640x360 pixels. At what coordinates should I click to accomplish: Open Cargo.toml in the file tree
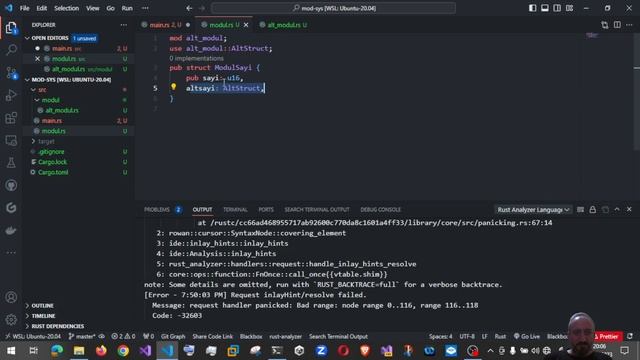53,172
